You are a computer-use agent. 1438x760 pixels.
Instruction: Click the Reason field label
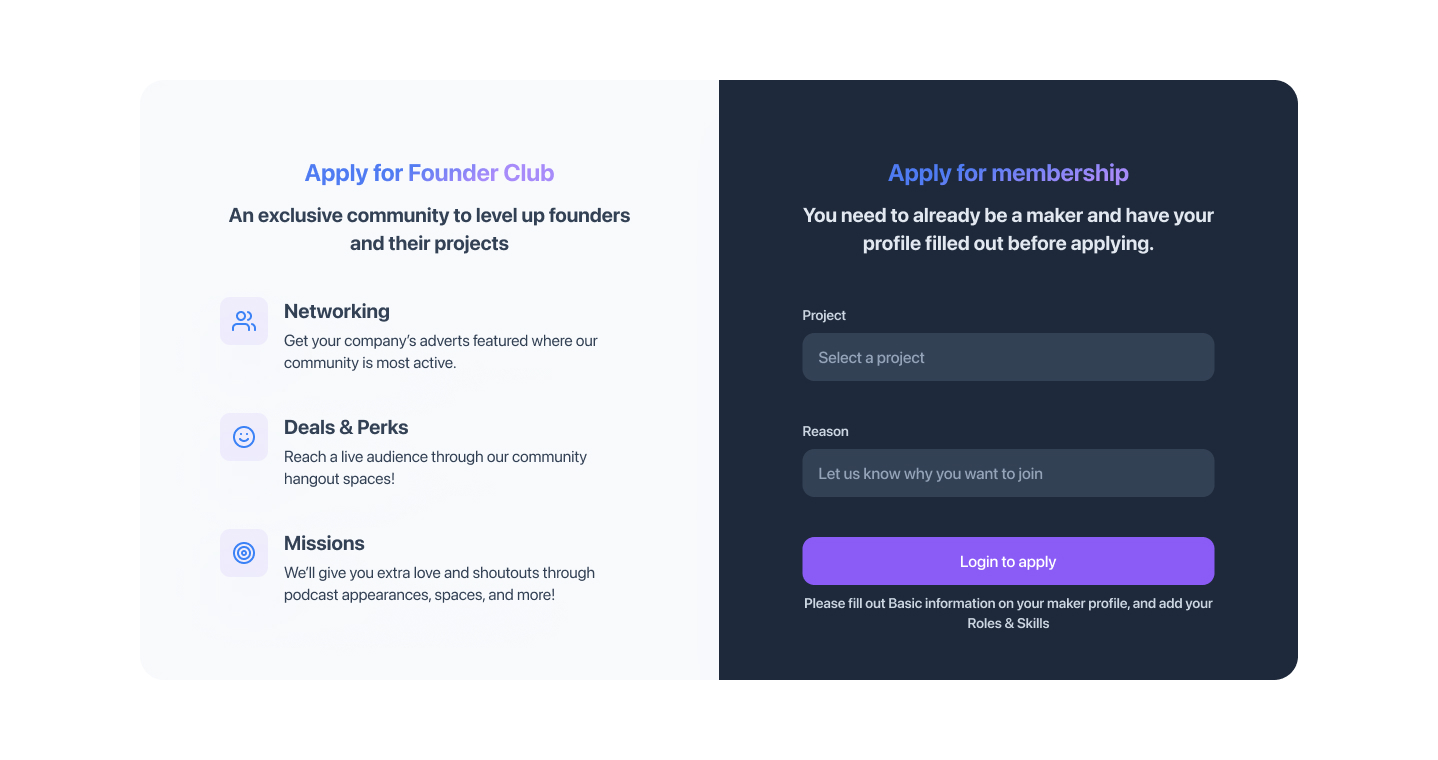pyautogui.click(x=825, y=431)
